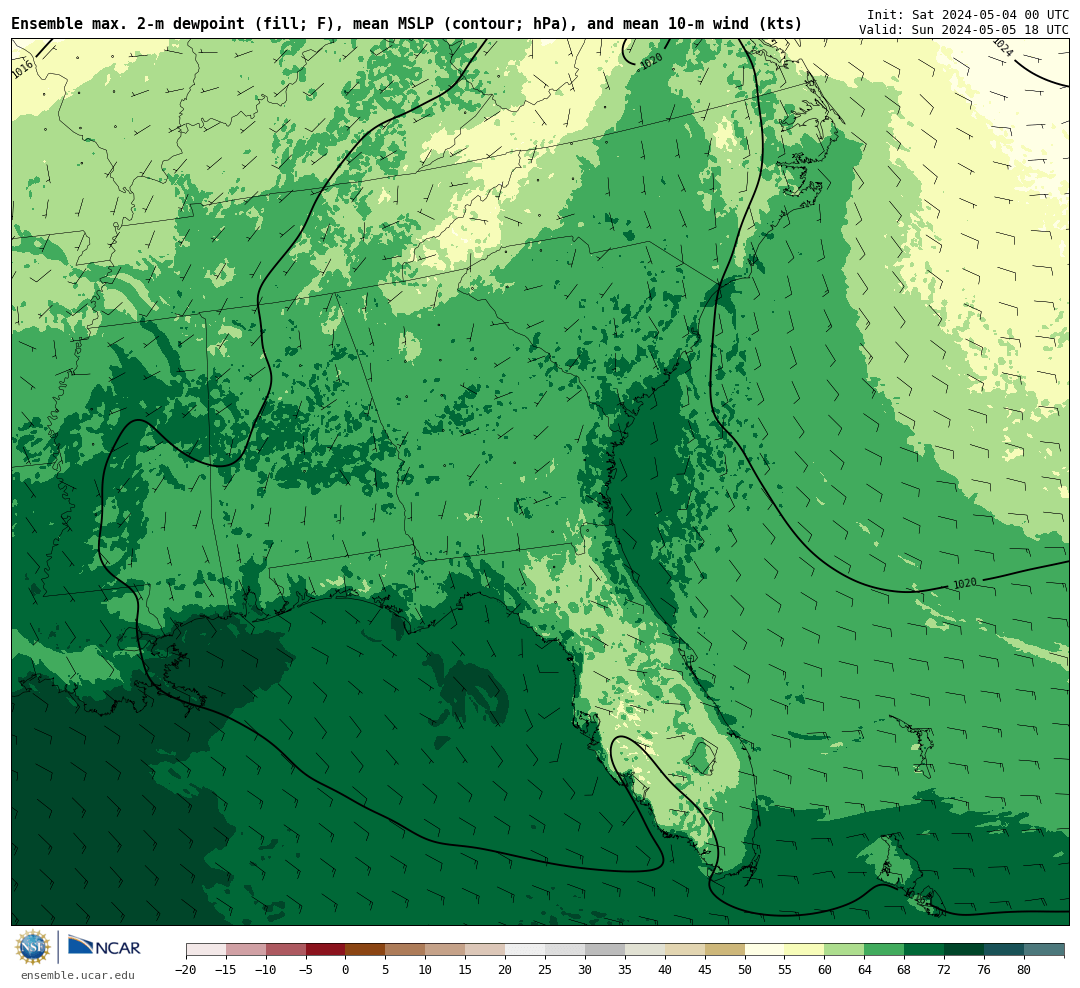The image size is (1080, 988).
Task: Pick the teal swatch between 76 and 80
Action: click(x=1005, y=950)
